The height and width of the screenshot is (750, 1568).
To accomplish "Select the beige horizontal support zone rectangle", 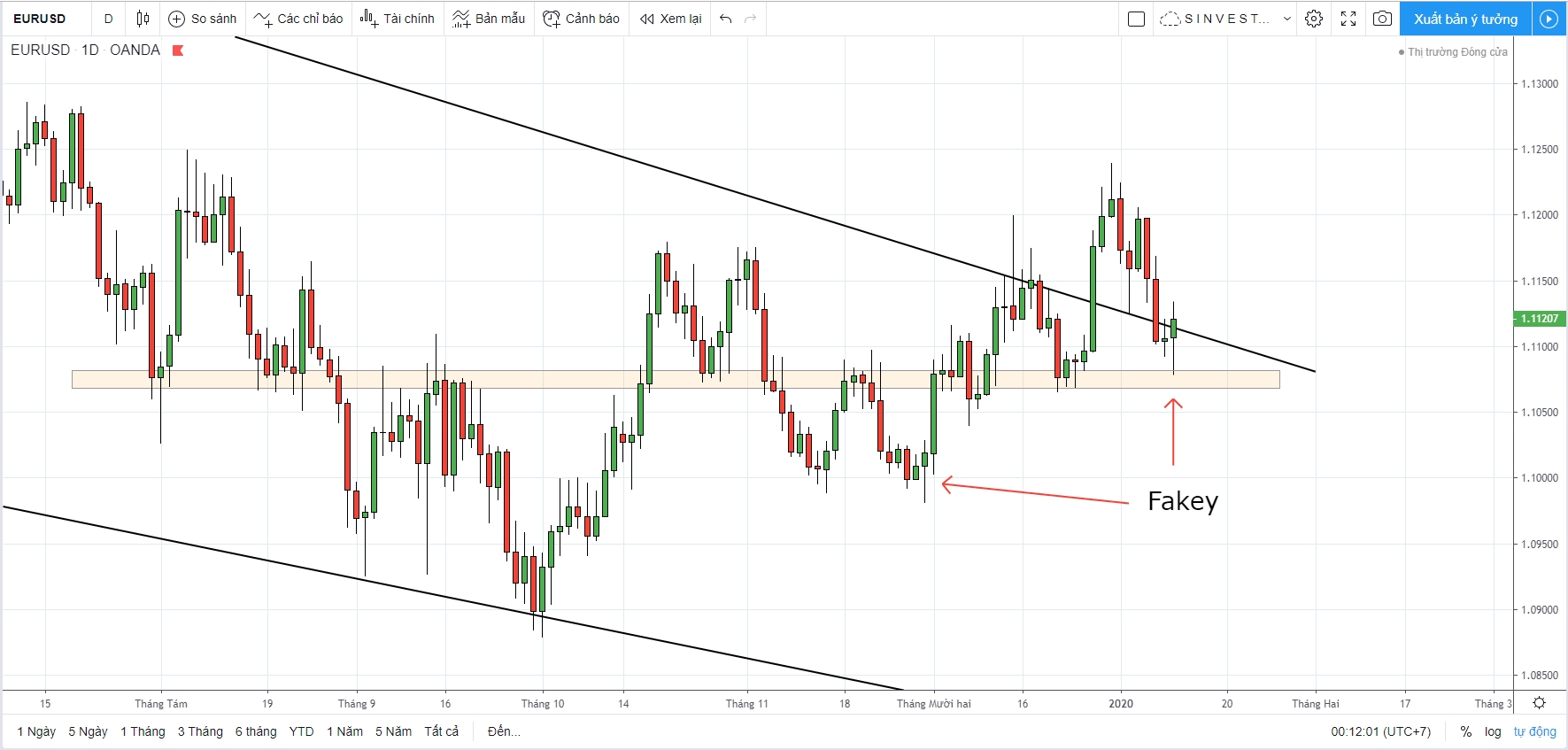I will click(x=676, y=379).
